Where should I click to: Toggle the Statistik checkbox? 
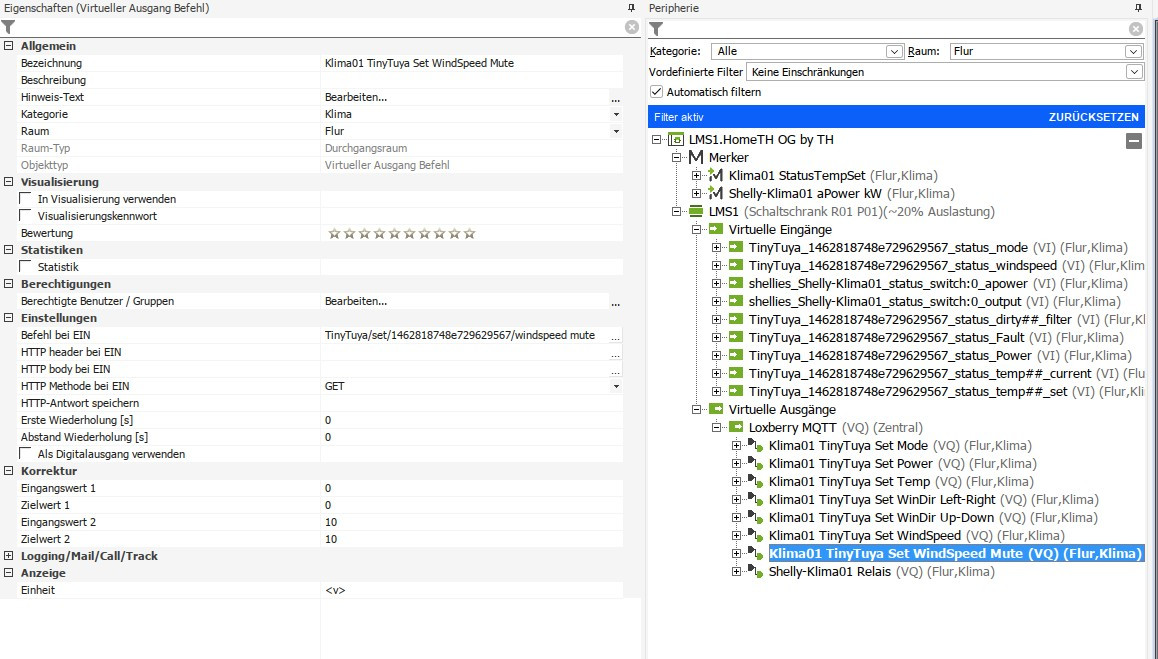26,267
